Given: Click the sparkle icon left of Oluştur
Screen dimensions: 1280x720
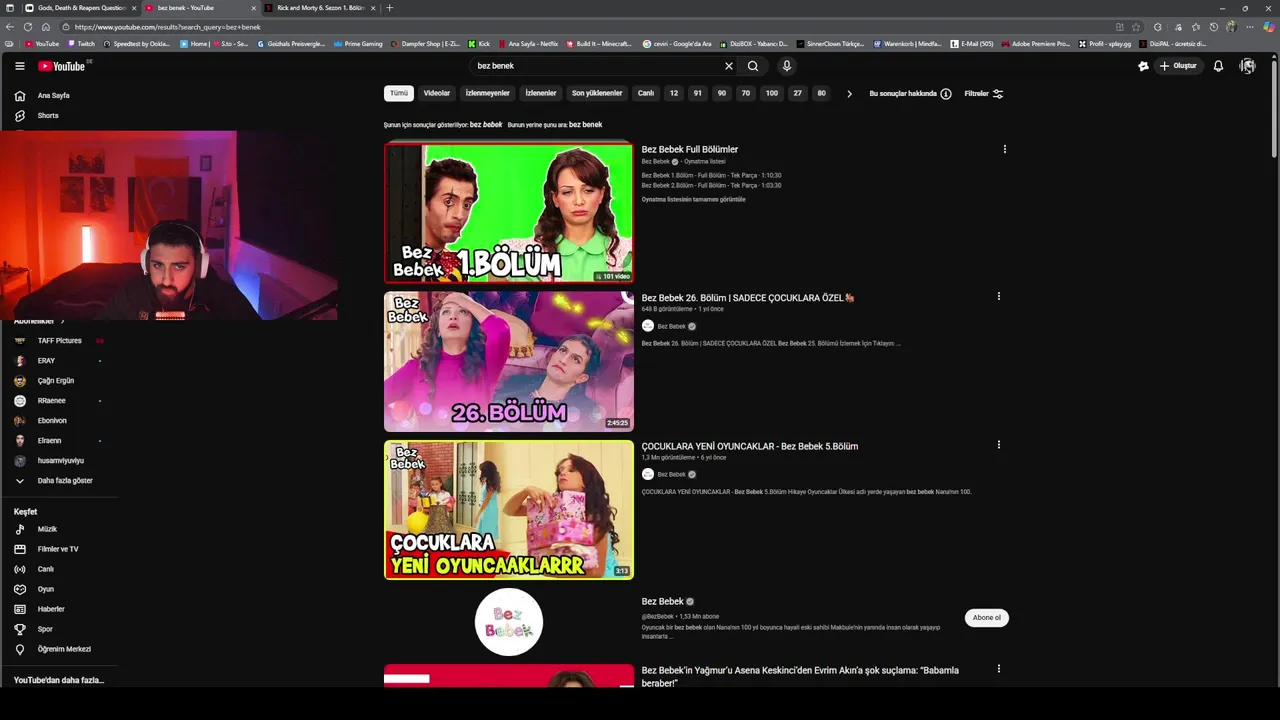Looking at the screenshot, I should [1143, 66].
